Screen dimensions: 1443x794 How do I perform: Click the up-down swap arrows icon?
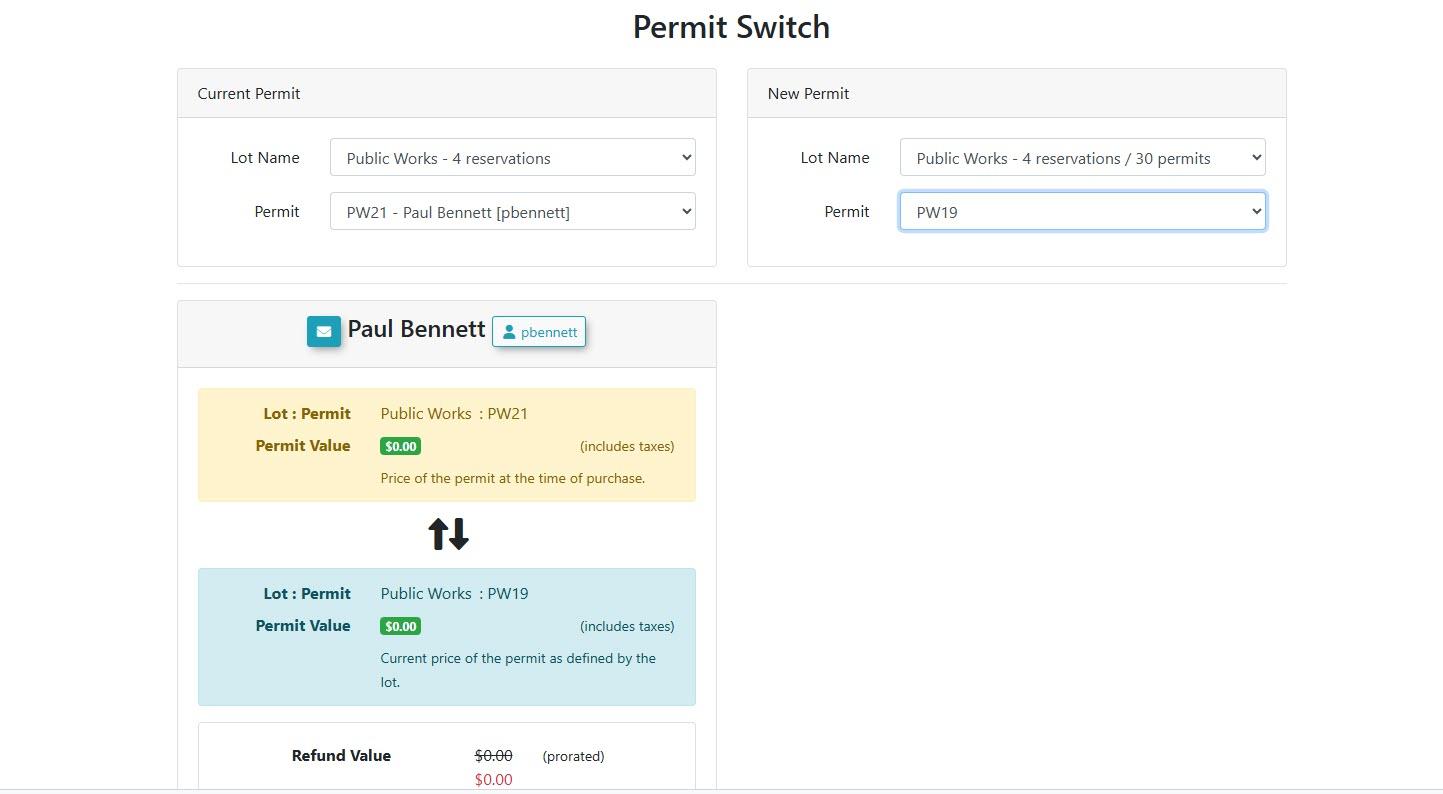448,535
